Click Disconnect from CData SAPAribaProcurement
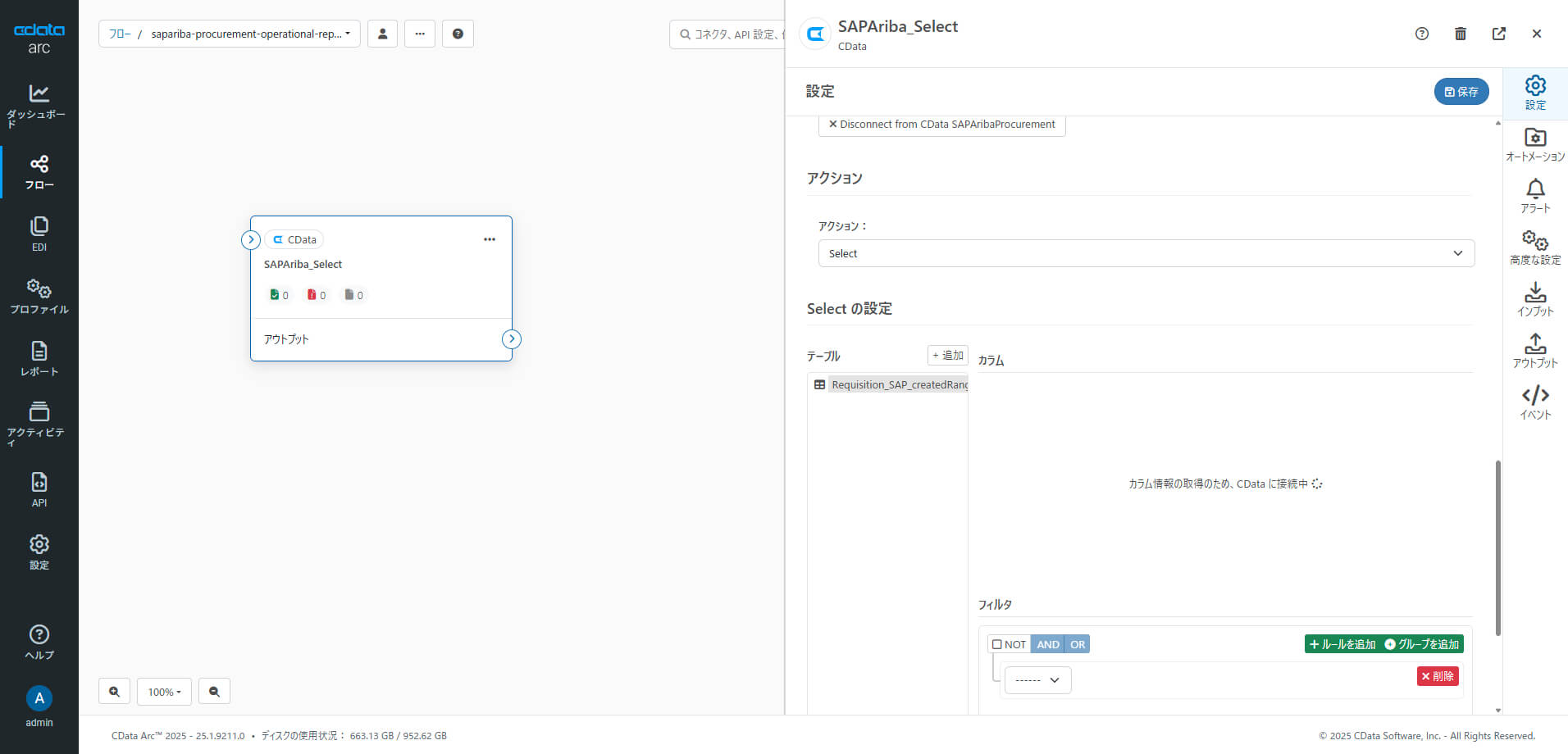Screen dimensions: 1568x754 pos(941,125)
